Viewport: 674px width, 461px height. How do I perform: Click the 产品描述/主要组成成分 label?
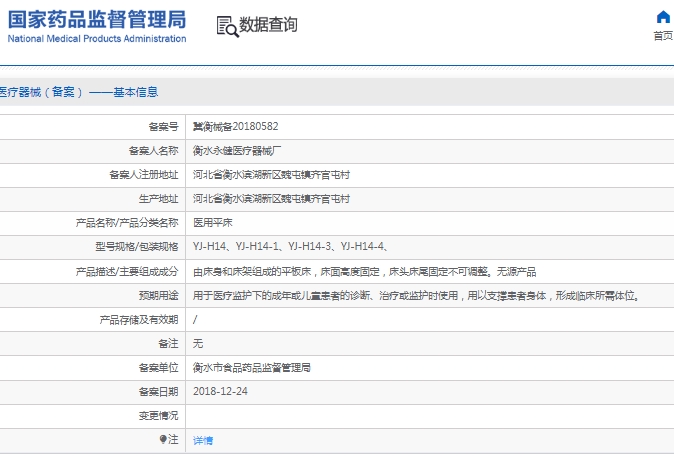click(127, 271)
